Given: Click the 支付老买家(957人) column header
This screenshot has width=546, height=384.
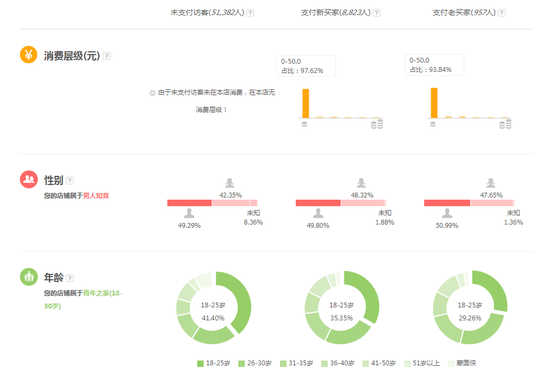Looking at the screenshot, I should click(464, 13).
